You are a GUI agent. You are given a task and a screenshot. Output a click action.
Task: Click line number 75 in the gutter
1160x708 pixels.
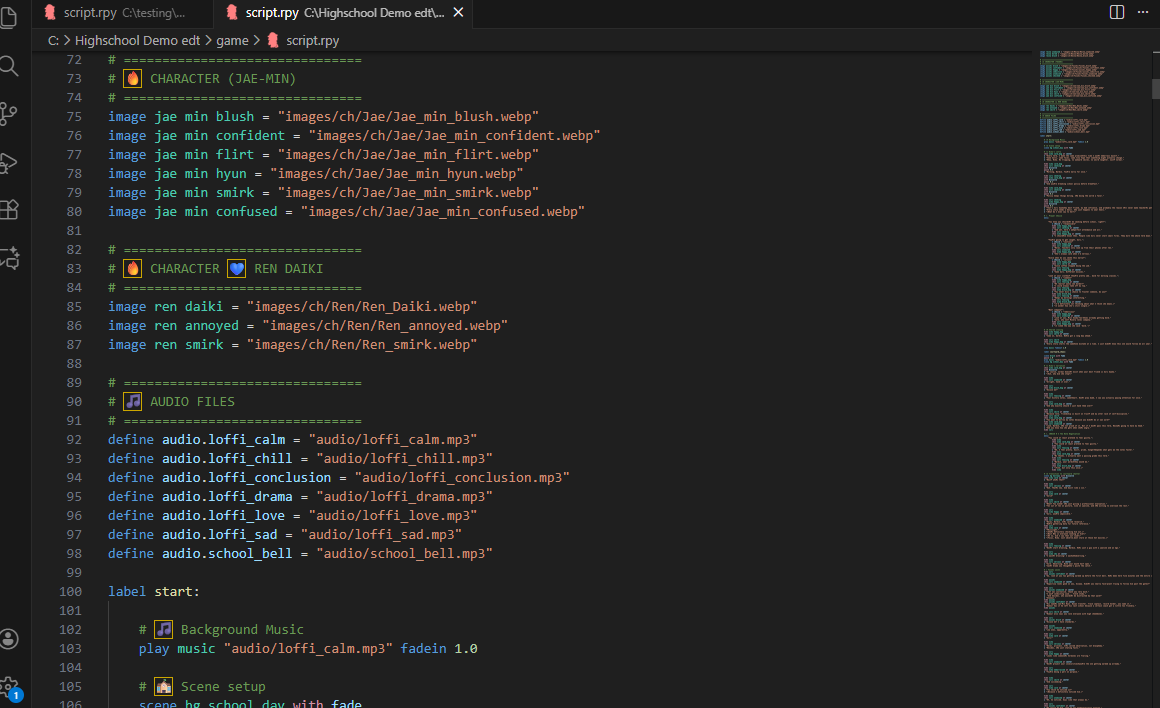click(x=74, y=117)
